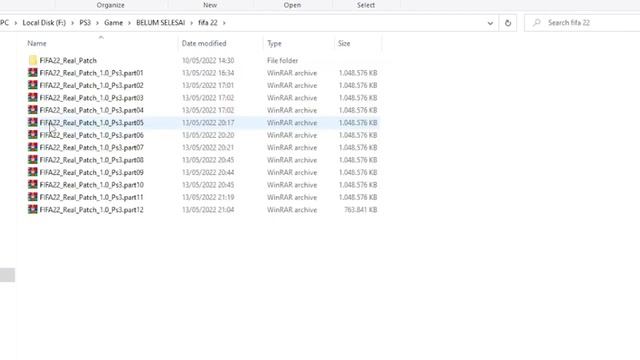Click WinRAR archive type of part09
640x360 pixels.
point(292,172)
